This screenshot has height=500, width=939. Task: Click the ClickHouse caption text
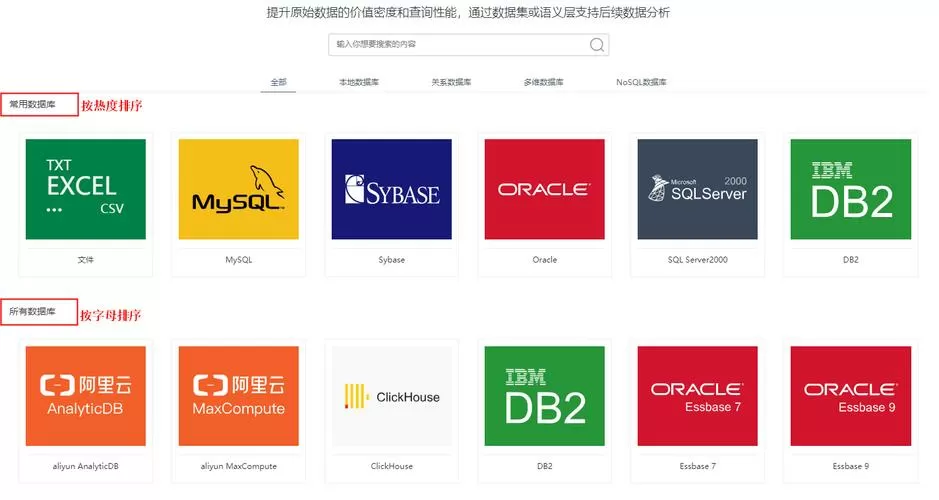(392, 466)
